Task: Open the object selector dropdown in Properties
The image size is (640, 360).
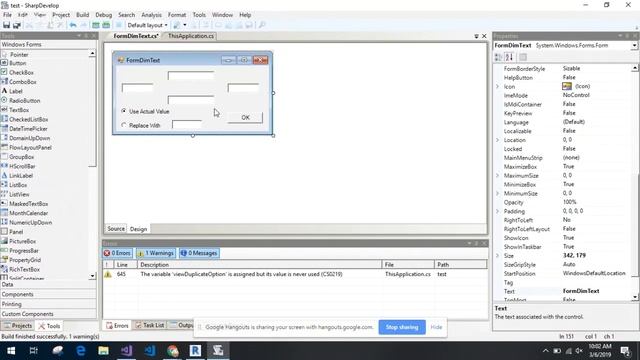Action: (634, 46)
